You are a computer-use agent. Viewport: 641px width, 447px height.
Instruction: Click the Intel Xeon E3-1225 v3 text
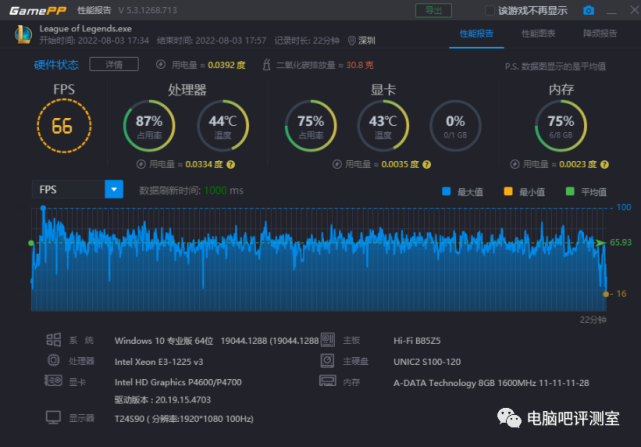[x=159, y=362]
